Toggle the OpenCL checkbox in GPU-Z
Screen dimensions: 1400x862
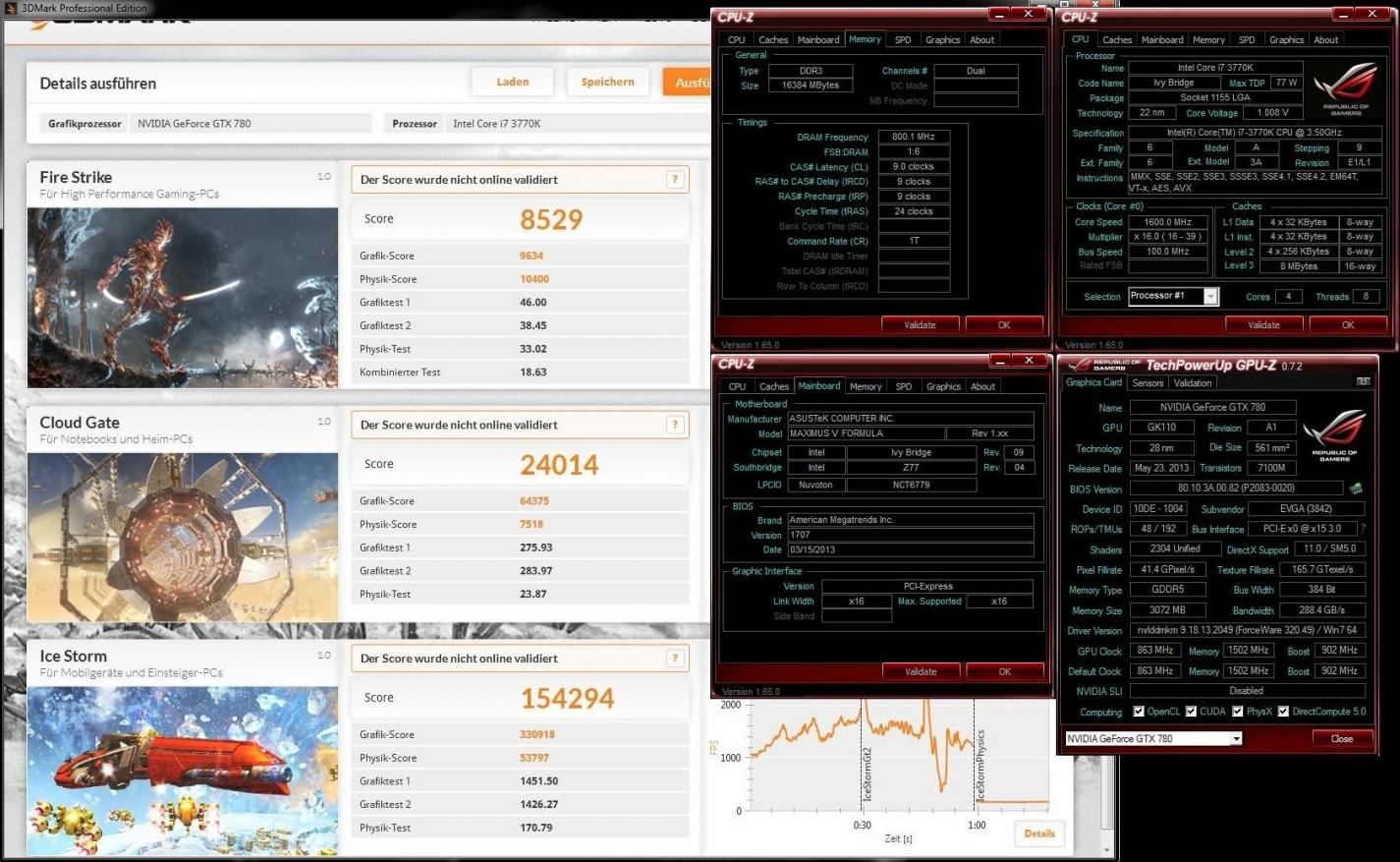point(1138,712)
